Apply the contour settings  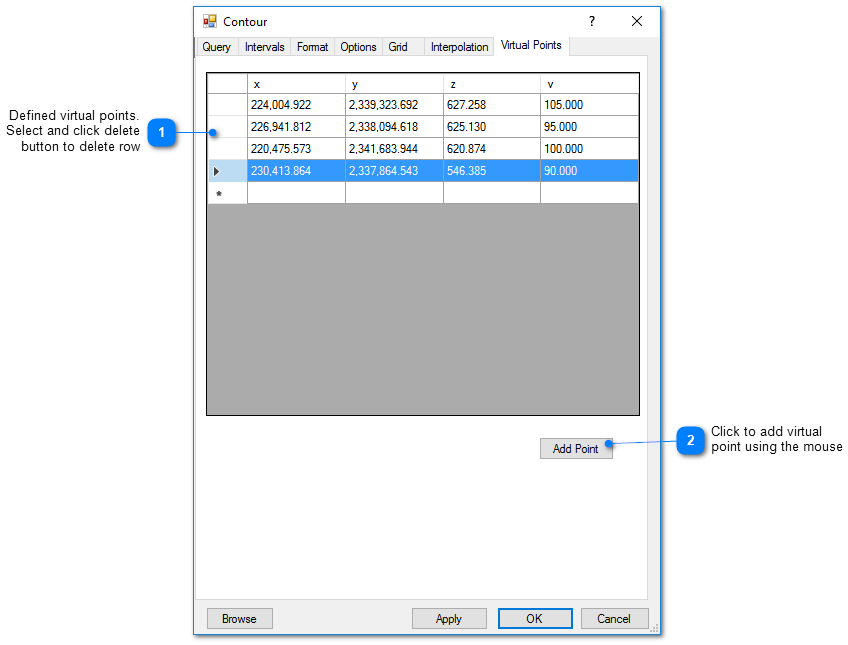tap(449, 618)
